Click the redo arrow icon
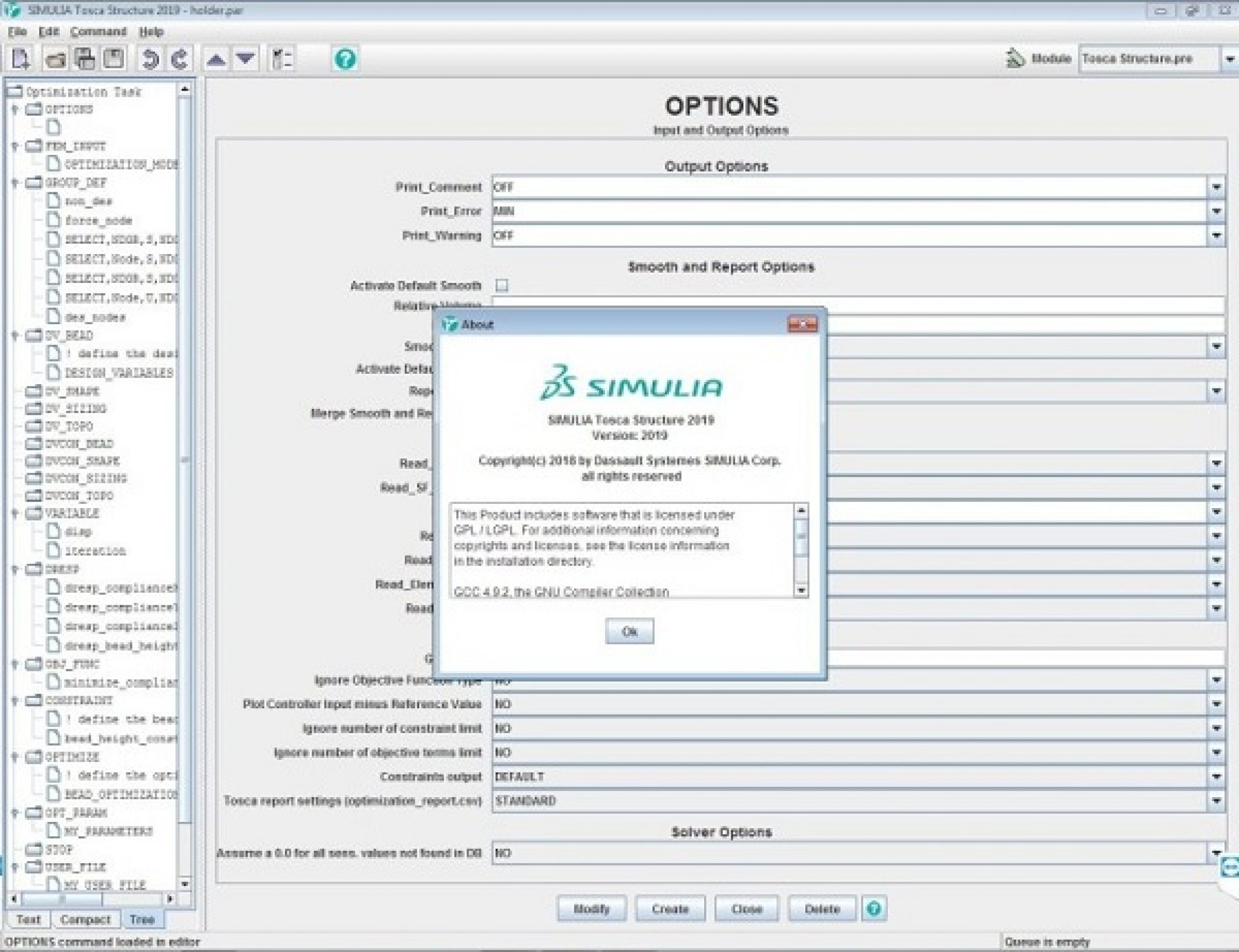The image size is (1239, 952). pos(179,59)
